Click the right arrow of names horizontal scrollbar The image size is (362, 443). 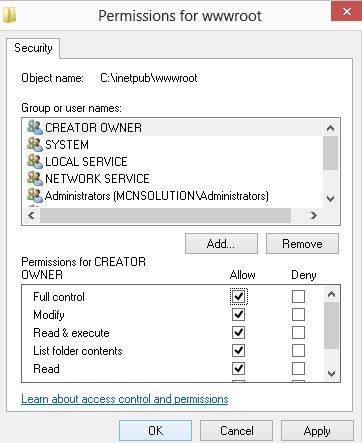(x=314, y=216)
